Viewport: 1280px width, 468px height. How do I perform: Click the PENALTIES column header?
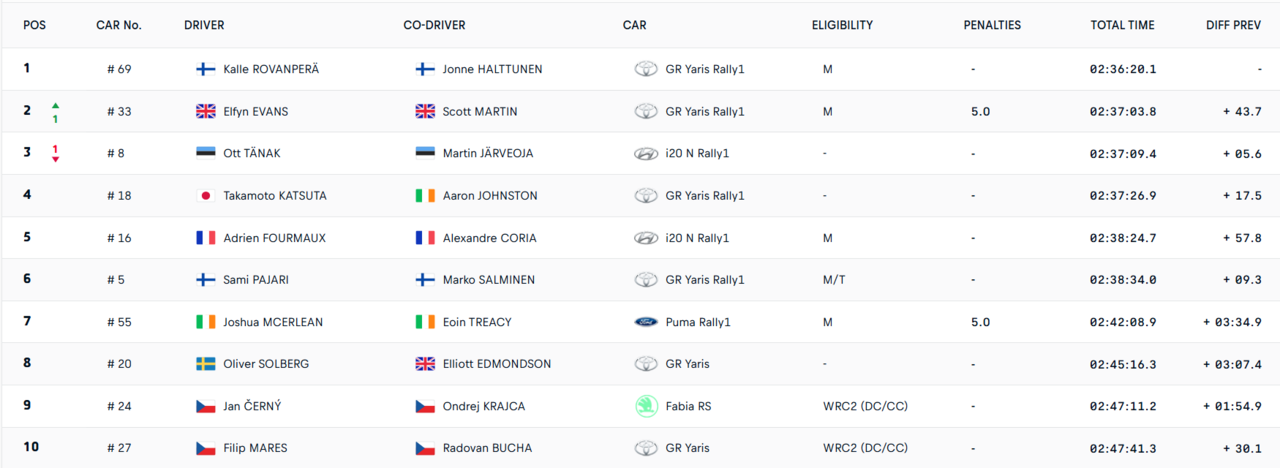point(992,26)
